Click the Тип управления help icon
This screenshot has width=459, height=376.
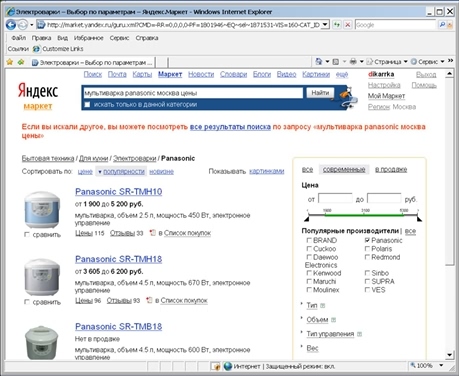click(x=359, y=334)
